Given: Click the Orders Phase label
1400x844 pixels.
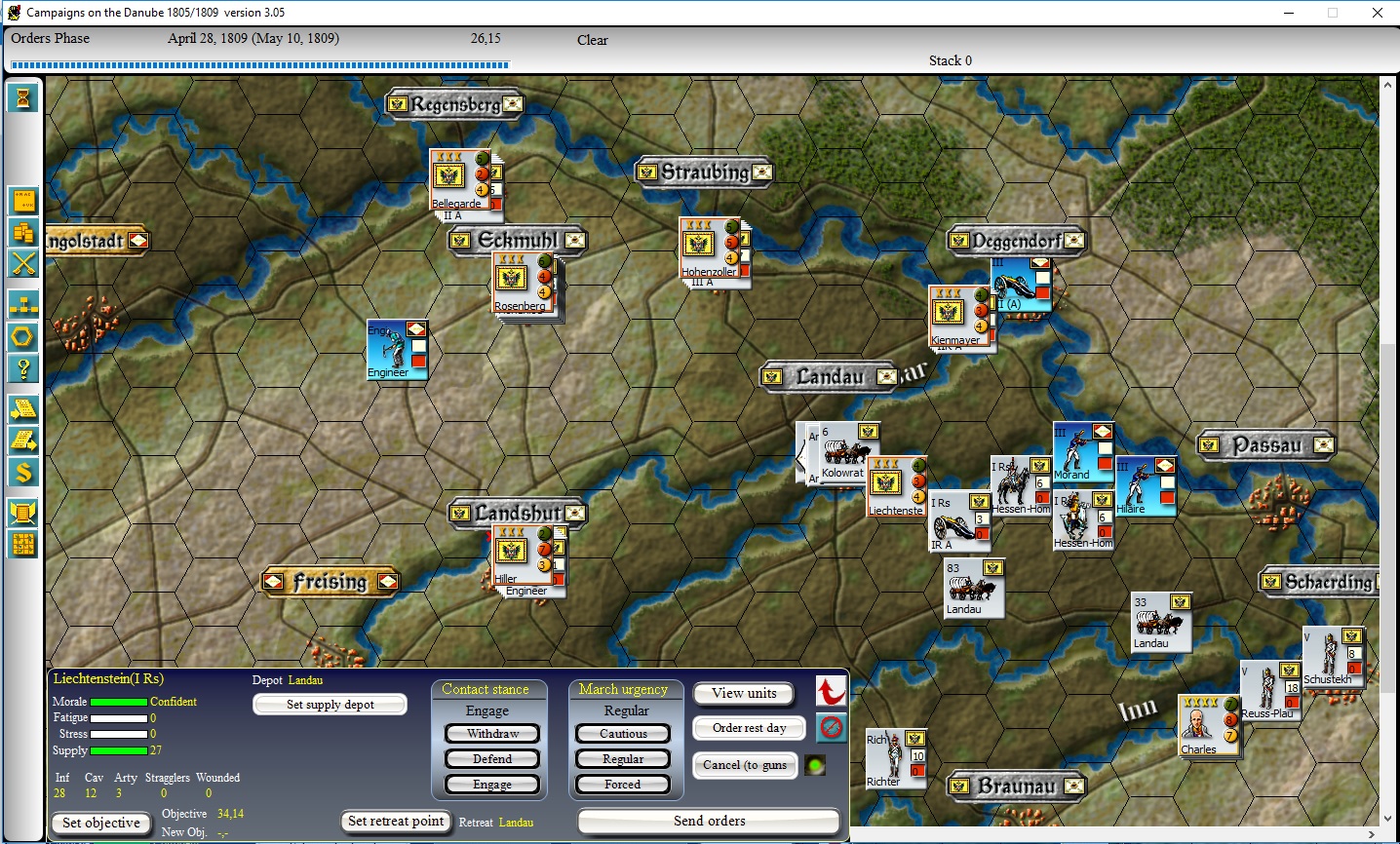Looking at the screenshot, I should pos(51,38).
